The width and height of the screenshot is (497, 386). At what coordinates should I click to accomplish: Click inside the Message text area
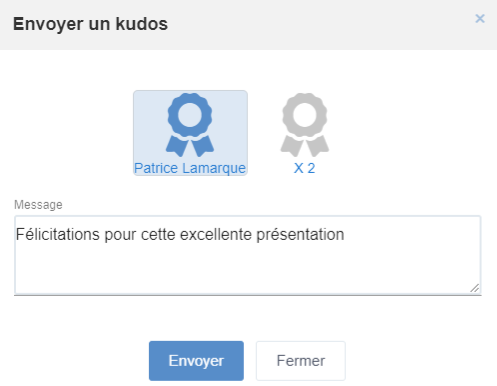248,255
